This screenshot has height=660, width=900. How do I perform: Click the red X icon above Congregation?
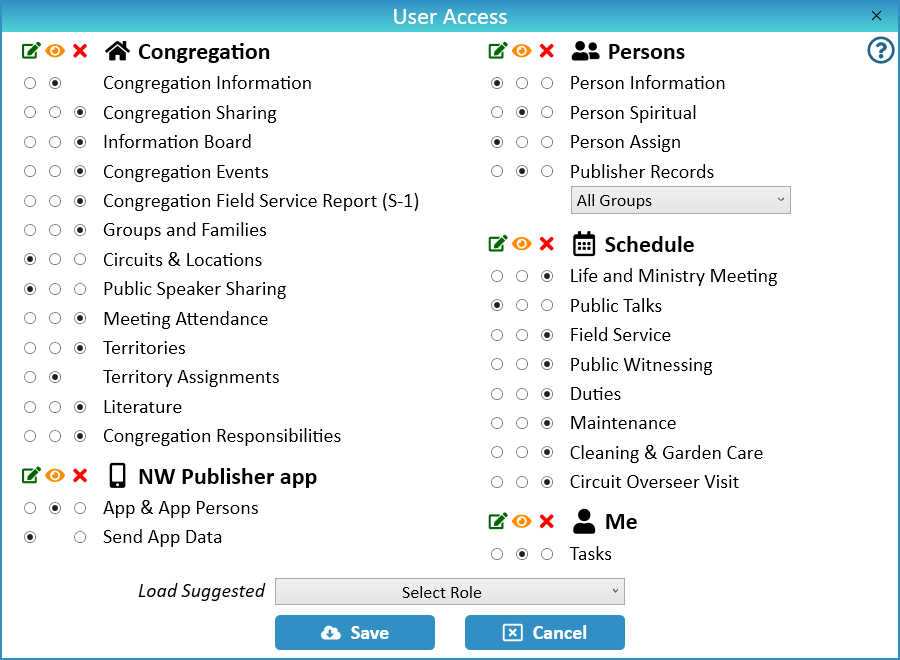80,51
